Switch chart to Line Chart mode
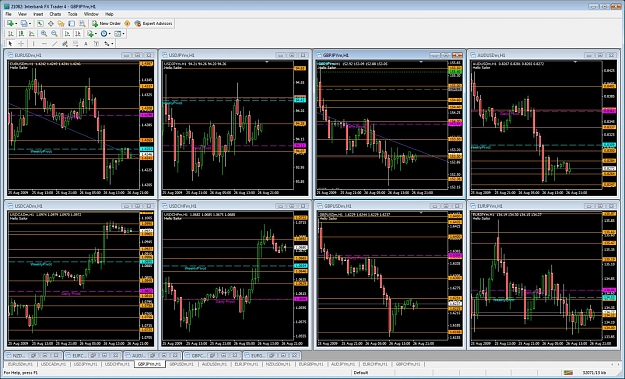The height and width of the screenshot is (379, 625). point(31,33)
